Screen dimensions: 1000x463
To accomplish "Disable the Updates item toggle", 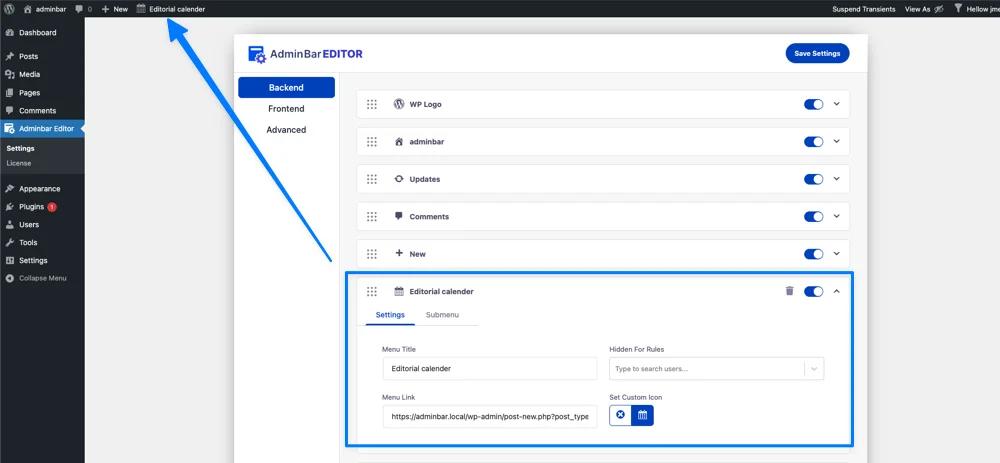I will 813,179.
